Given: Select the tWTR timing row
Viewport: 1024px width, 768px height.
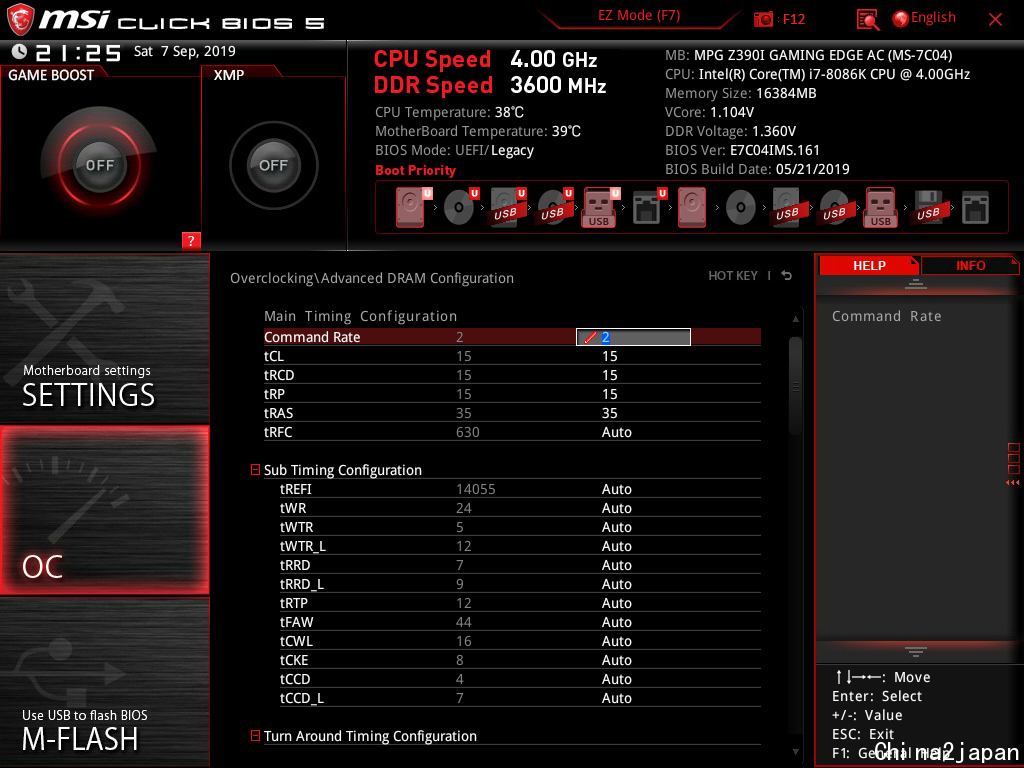Looking at the screenshot, I should (x=520, y=527).
